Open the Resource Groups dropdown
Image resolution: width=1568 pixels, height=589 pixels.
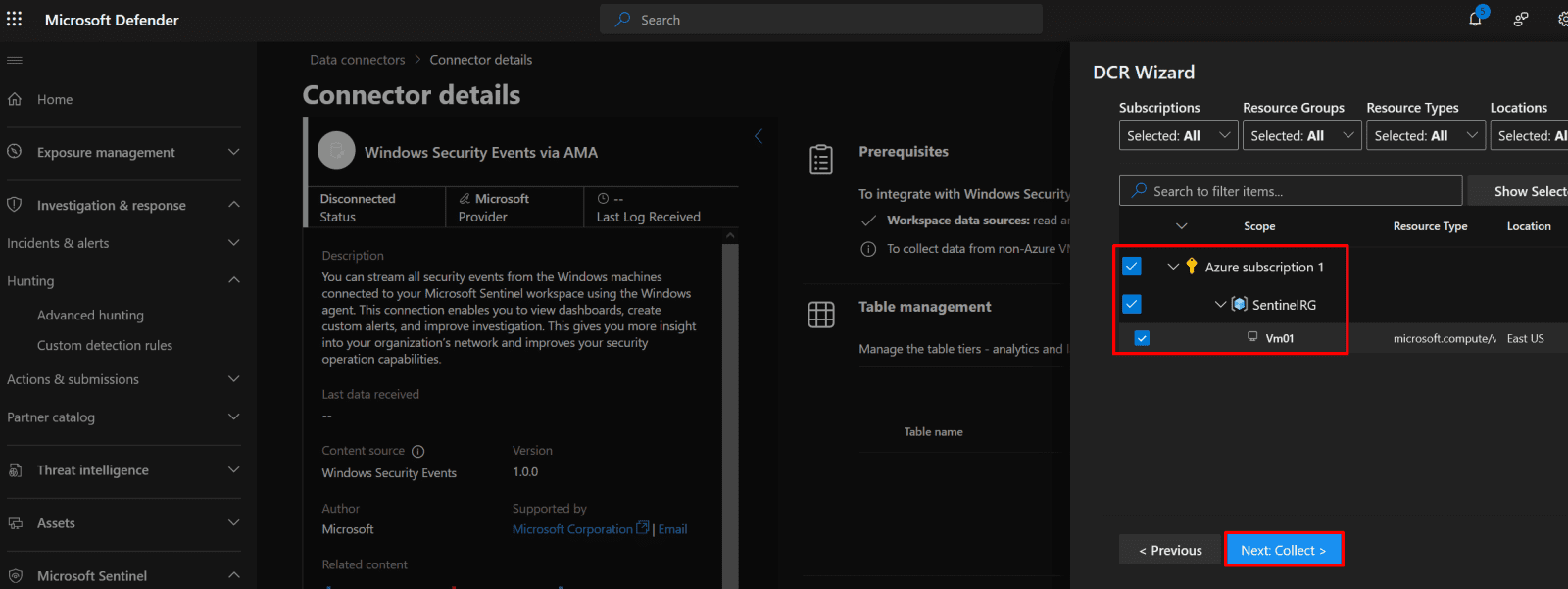1301,136
